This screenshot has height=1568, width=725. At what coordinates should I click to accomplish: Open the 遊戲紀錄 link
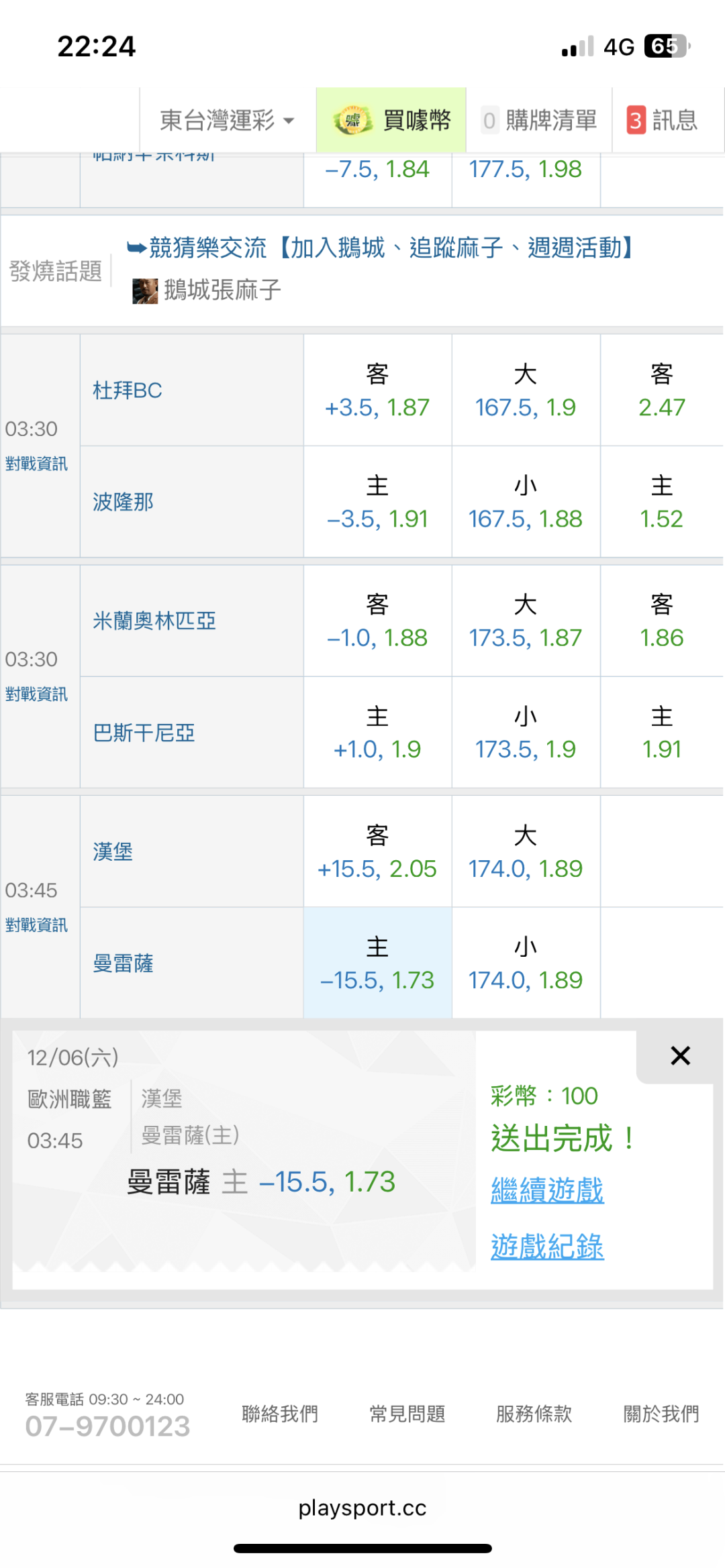(547, 1247)
